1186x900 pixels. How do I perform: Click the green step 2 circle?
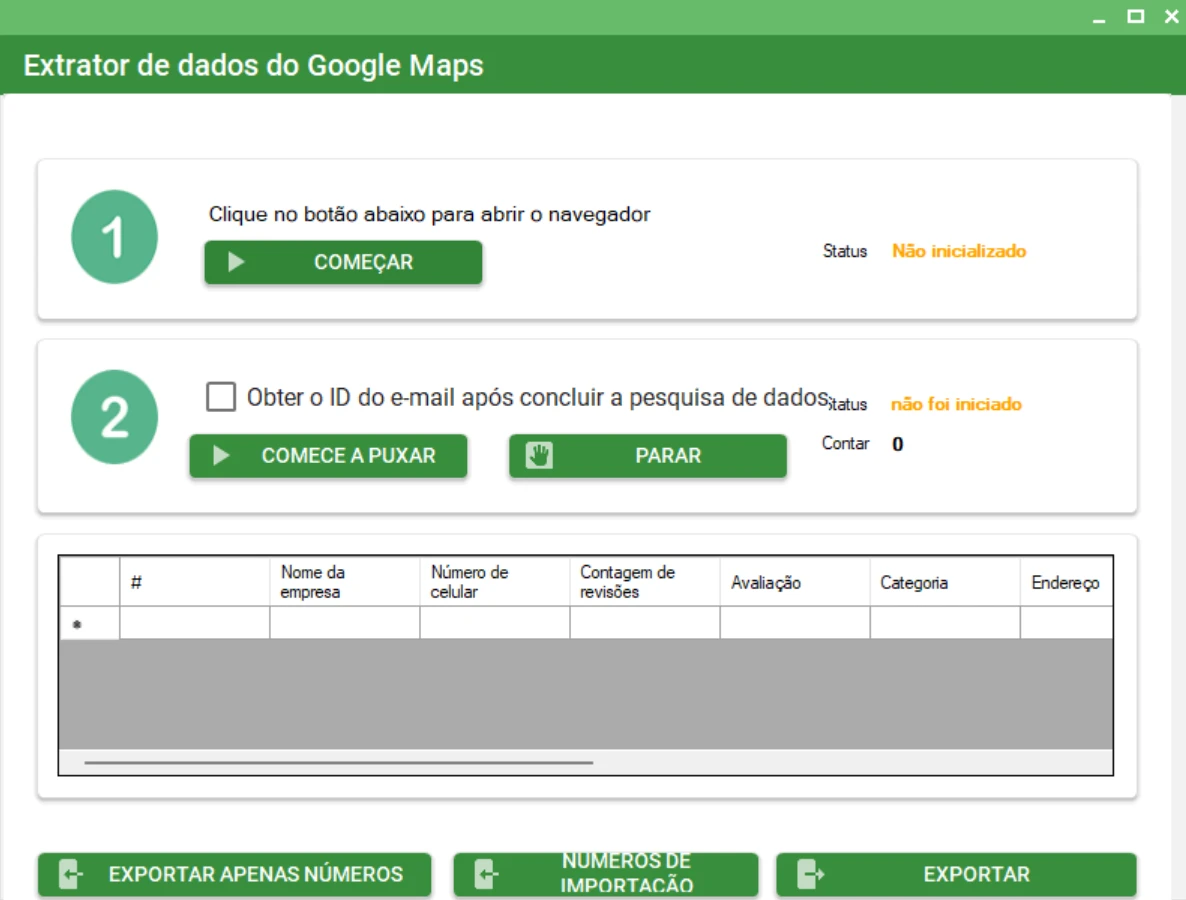pos(115,418)
